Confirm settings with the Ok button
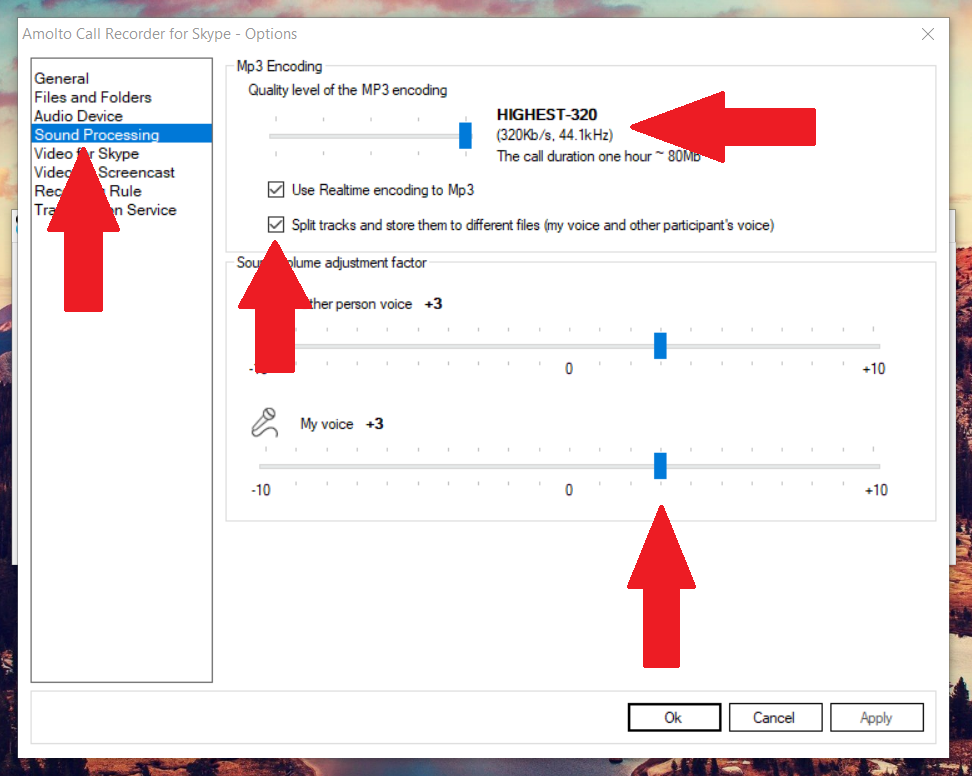 [674, 717]
